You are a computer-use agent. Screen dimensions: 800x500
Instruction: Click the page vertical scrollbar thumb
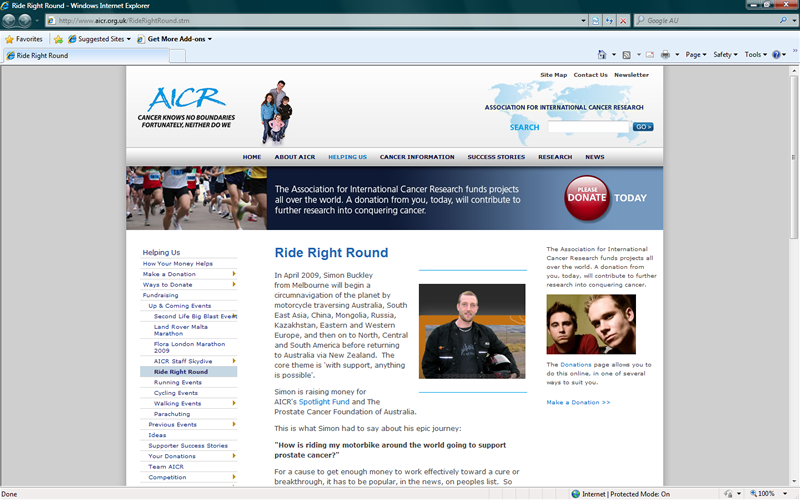[x=793, y=157]
